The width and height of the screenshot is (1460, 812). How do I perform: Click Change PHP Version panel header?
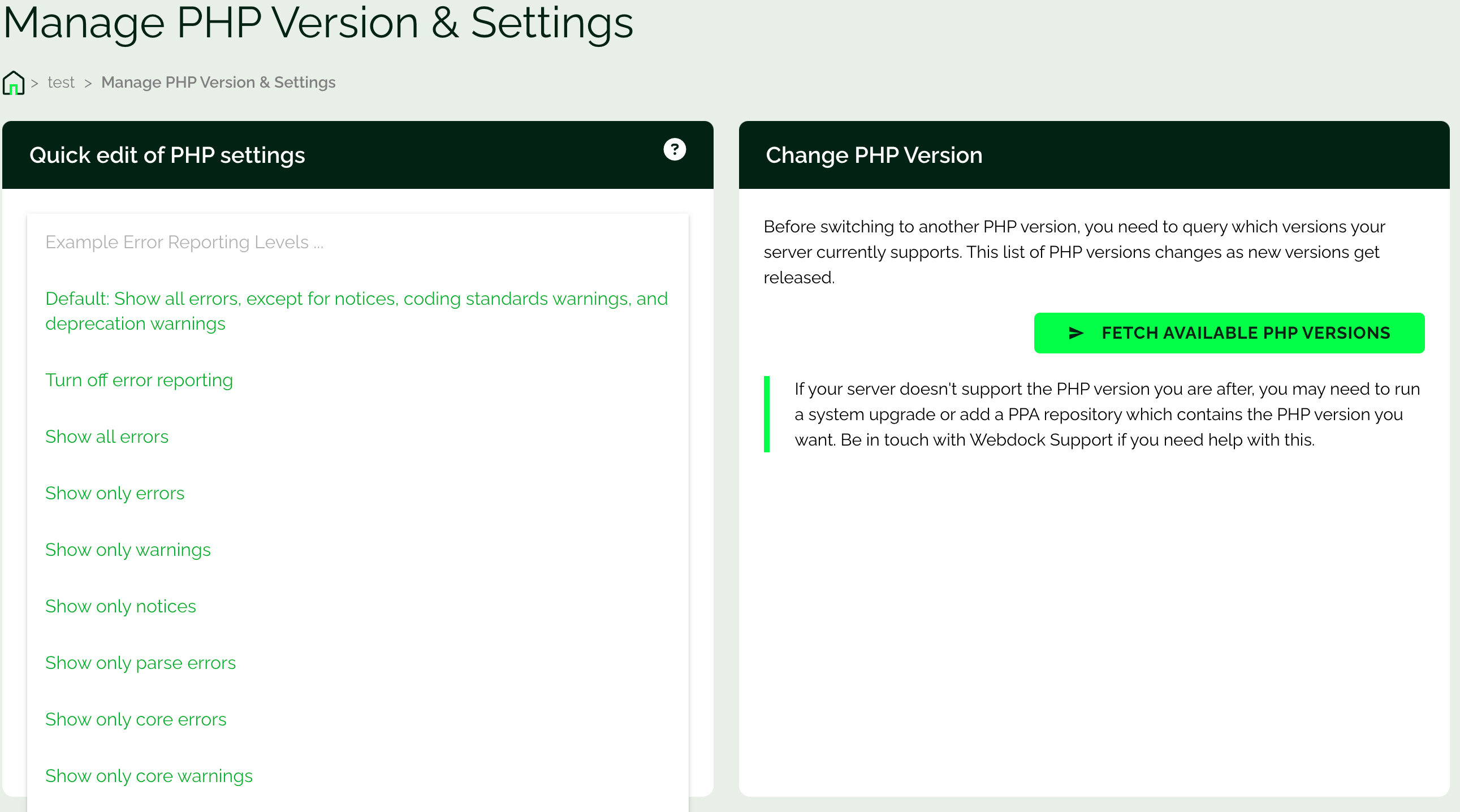pyautogui.click(x=874, y=156)
